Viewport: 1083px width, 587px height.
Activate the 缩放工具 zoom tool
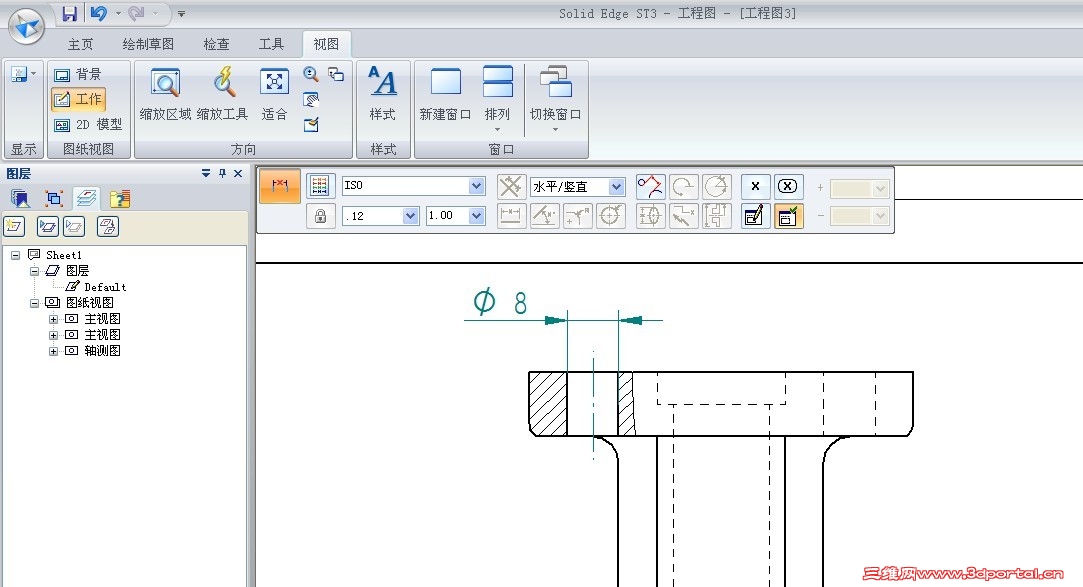pyautogui.click(x=222, y=95)
